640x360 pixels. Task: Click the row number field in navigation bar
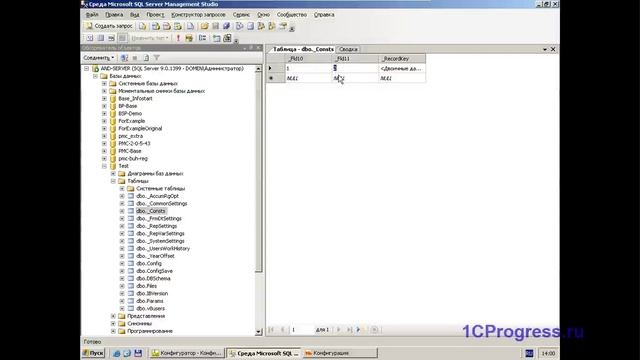tap(302, 330)
